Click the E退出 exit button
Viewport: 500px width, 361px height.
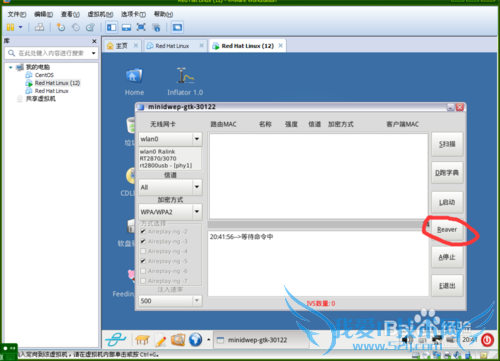coord(447,286)
